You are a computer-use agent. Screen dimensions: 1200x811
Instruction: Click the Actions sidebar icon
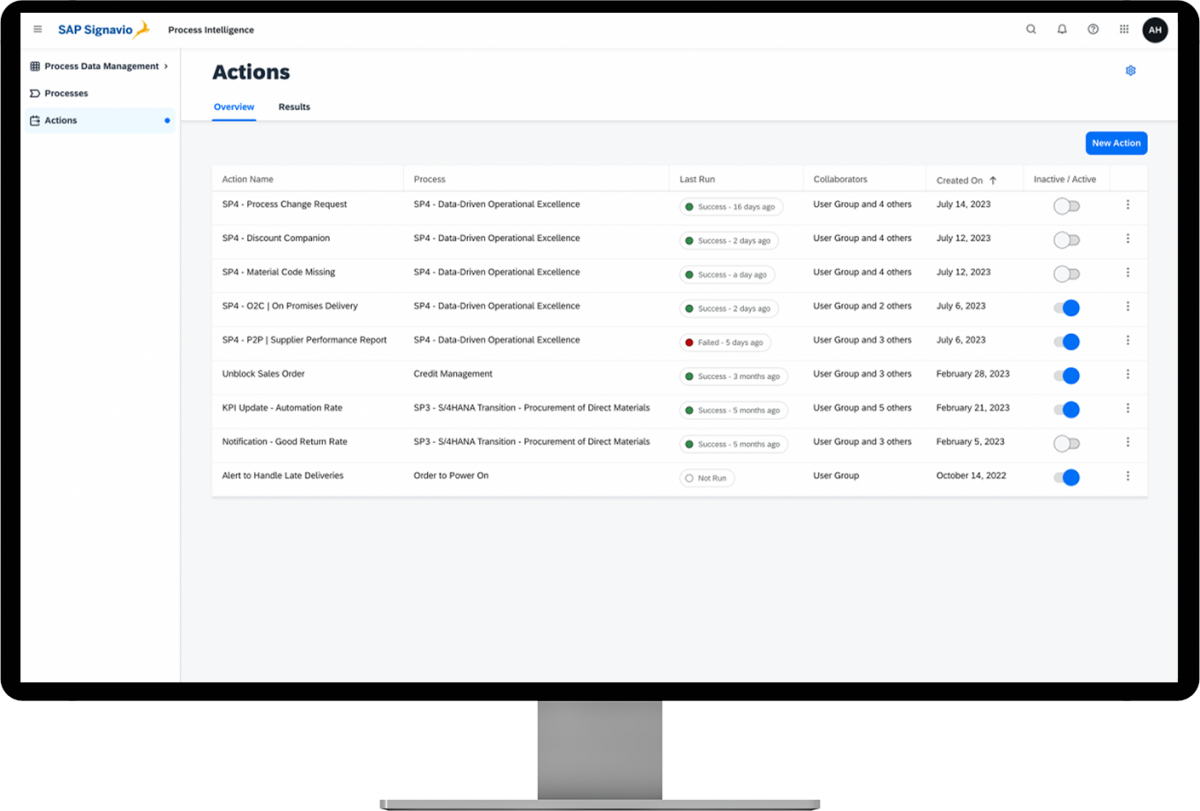point(37,119)
